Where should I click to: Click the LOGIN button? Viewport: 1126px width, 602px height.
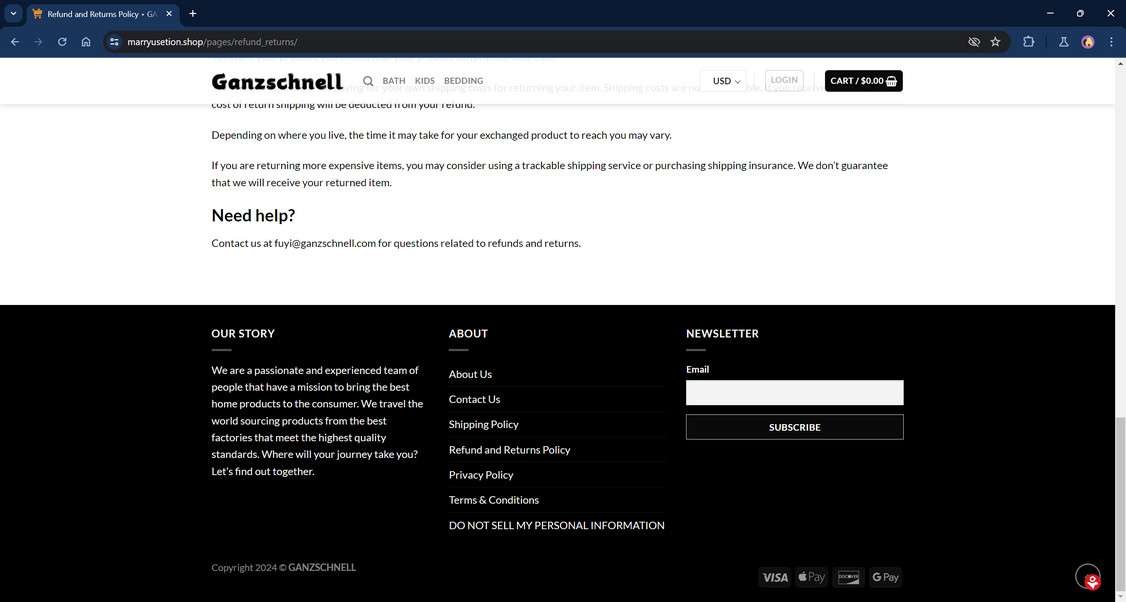pyautogui.click(x=783, y=80)
